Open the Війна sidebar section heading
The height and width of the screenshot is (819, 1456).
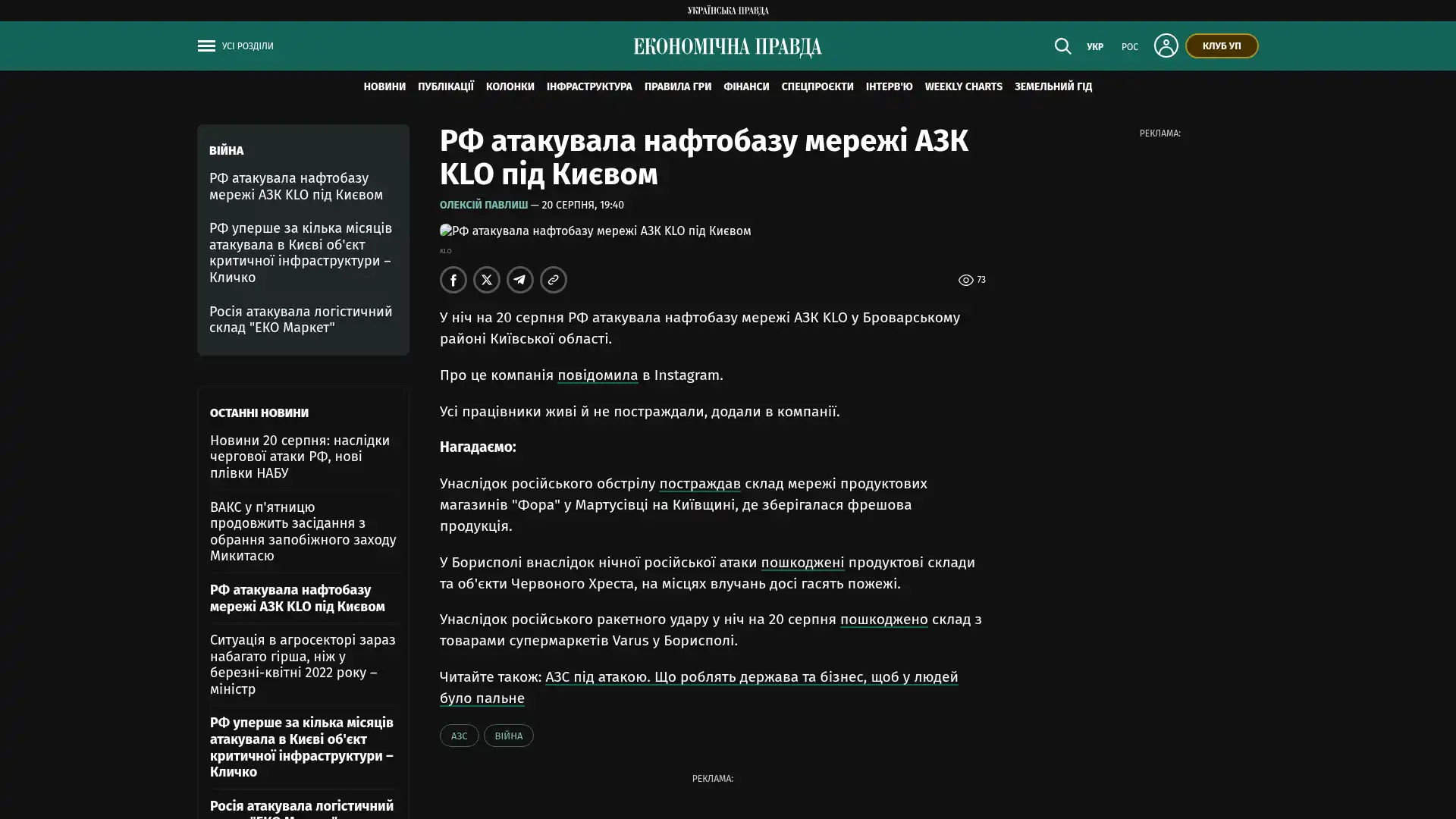pos(227,151)
